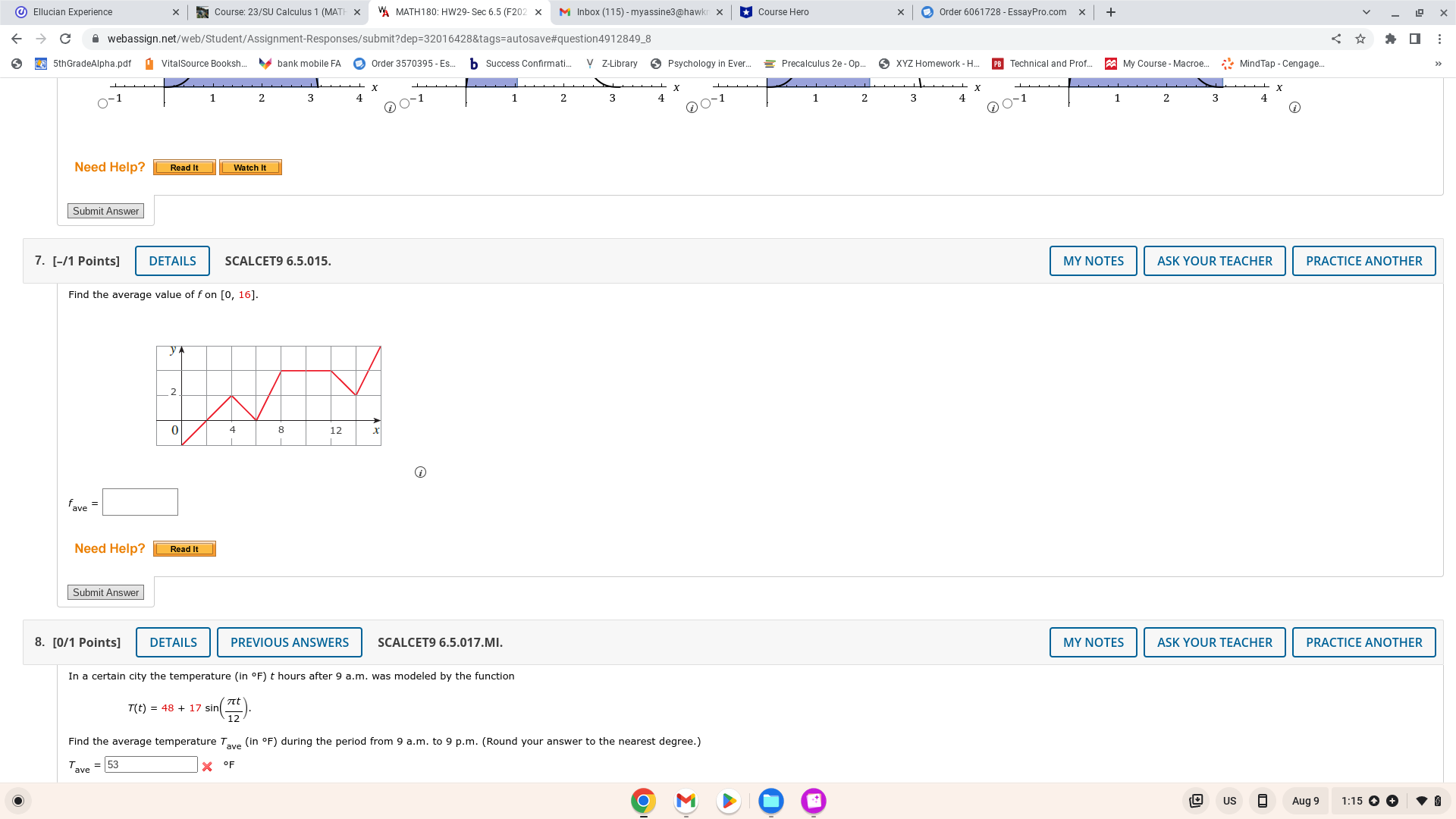The image size is (1456, 819).
Task: Expand the hidden bookmarks overflow chevron
Action: click(1438, 64)
